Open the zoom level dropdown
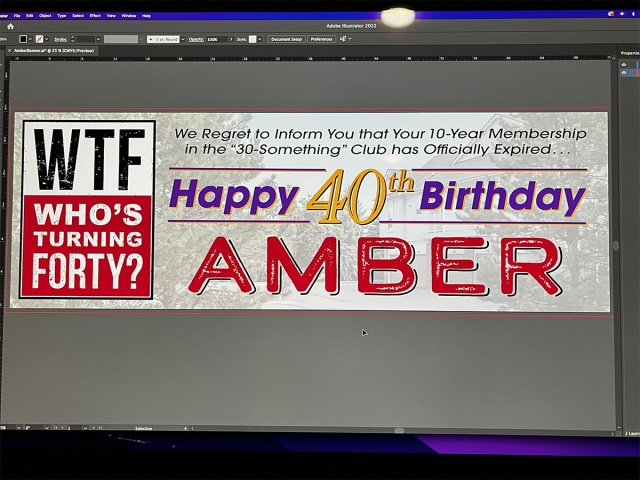The image size is (640, 480). click(x=19, y=428)
